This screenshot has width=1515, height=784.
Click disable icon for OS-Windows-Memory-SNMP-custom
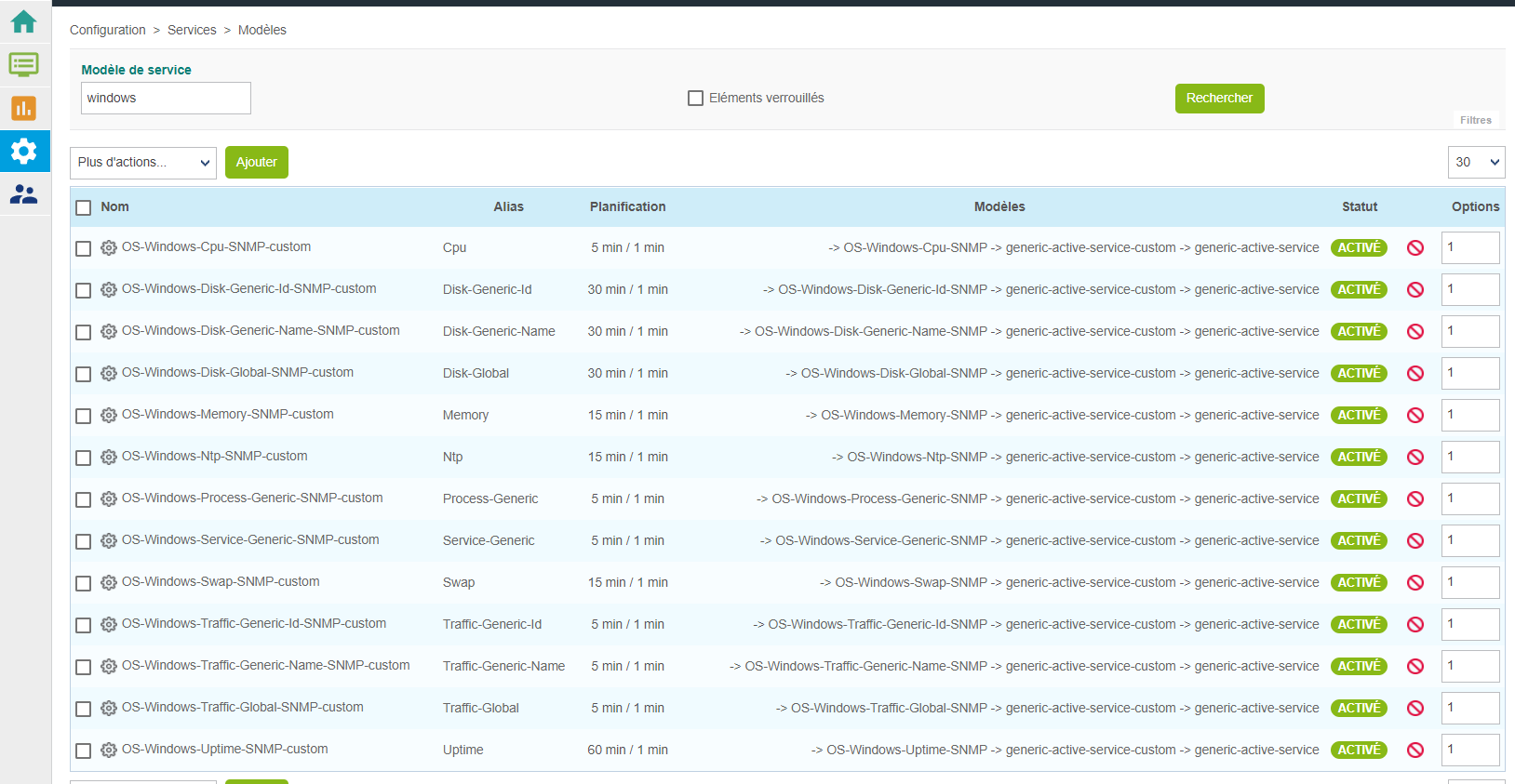click(x=1414, y=415)
